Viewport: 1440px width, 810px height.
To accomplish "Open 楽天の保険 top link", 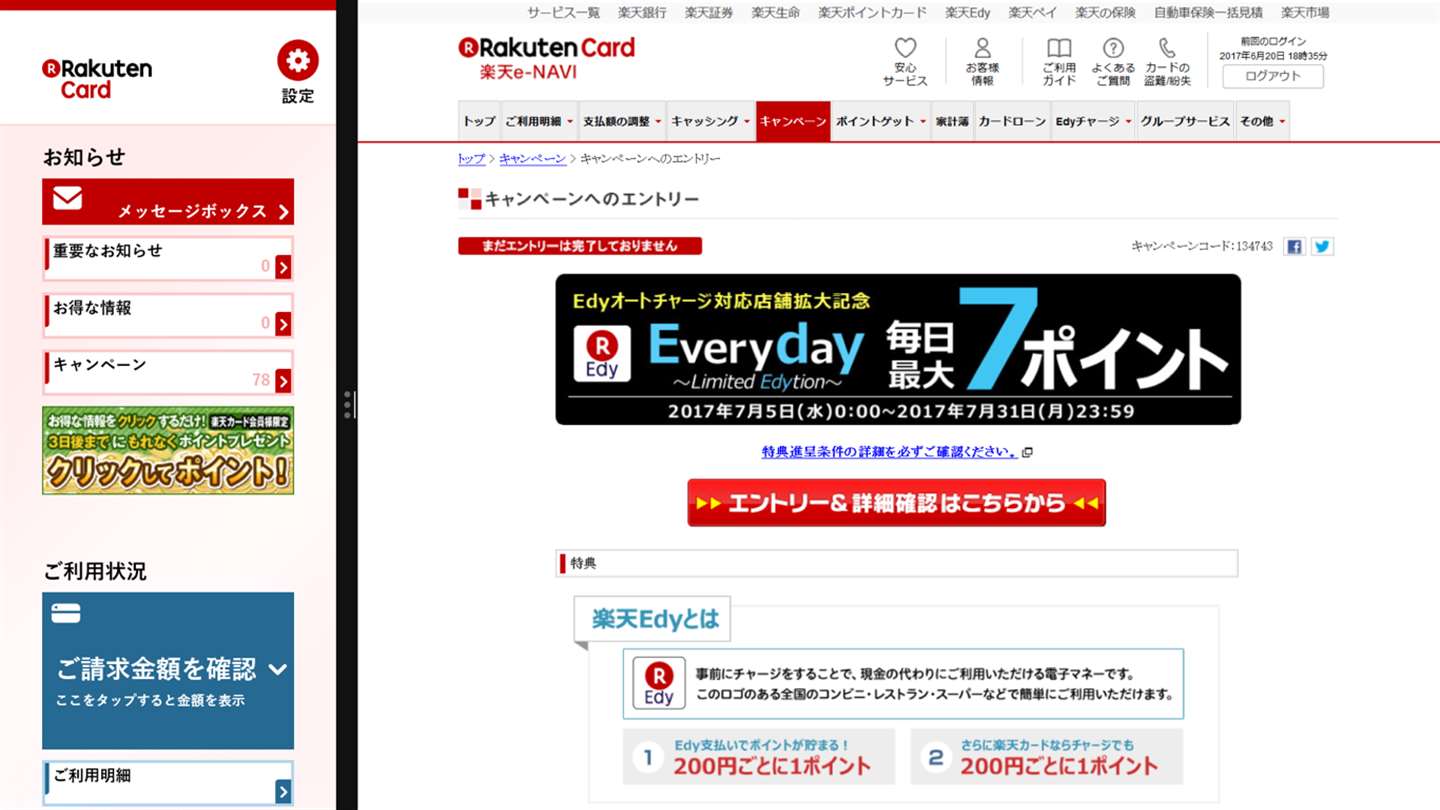I will click(x=1106, y=13).
